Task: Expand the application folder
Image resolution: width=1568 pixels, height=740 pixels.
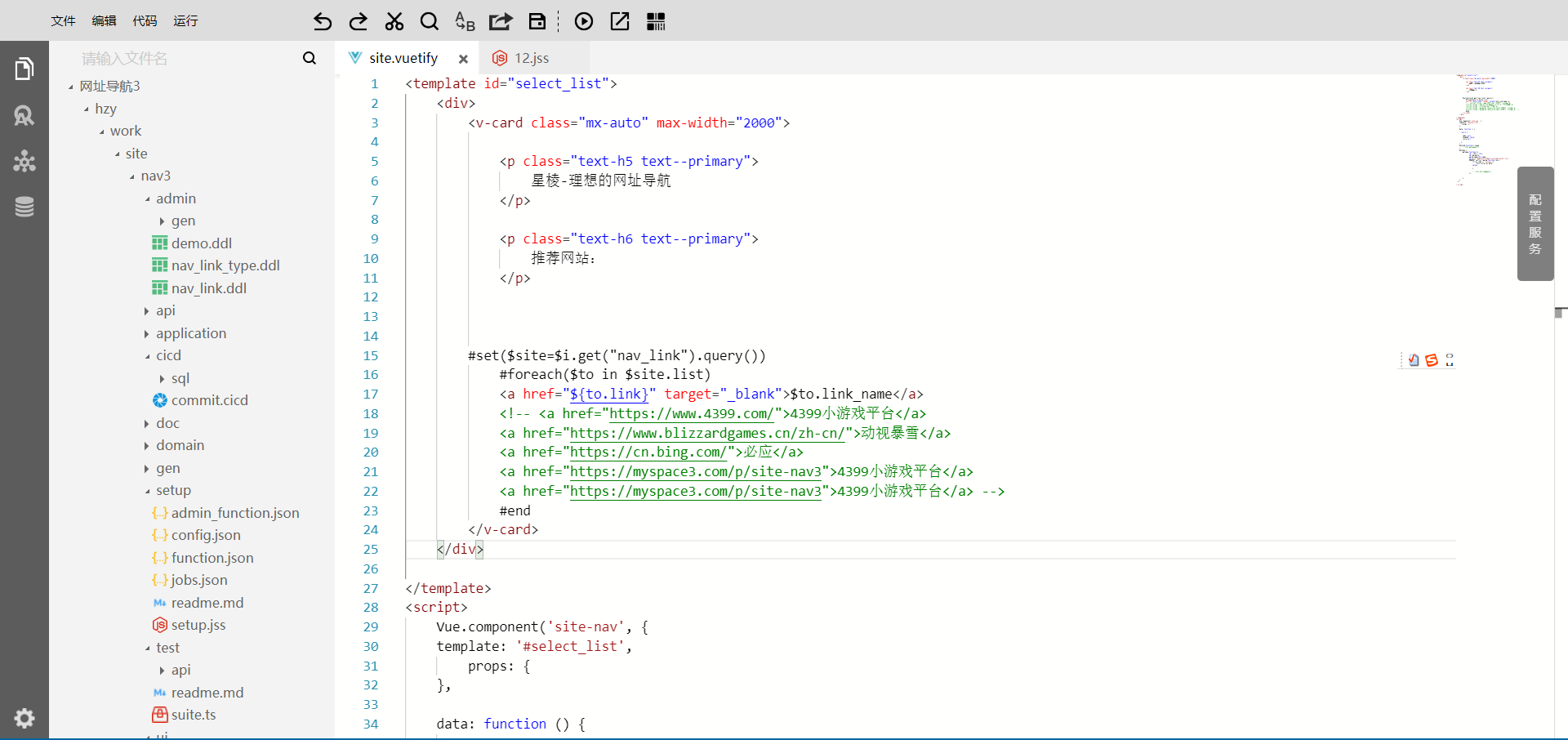Action: point(147,334)
